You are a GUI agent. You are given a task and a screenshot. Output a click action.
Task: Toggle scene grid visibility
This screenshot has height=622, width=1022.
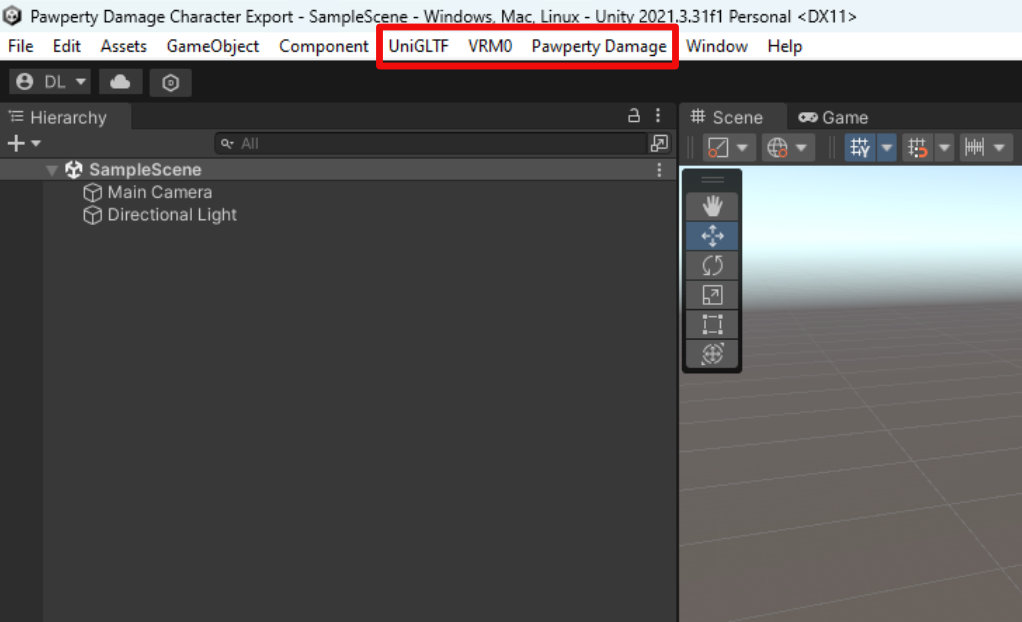(x=860, y=147)
